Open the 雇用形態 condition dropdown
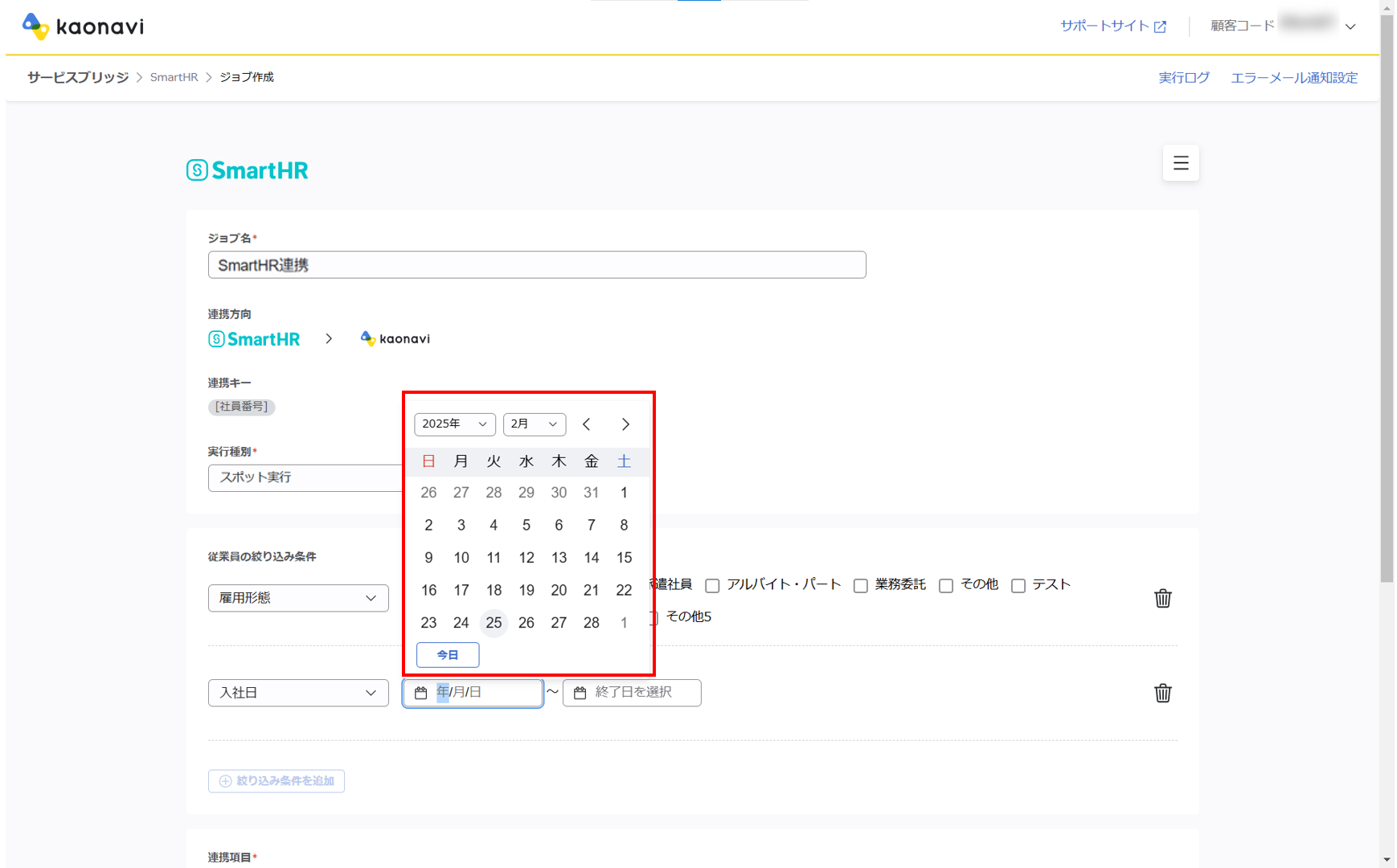 pyautogui.click(x=298, y=598)
